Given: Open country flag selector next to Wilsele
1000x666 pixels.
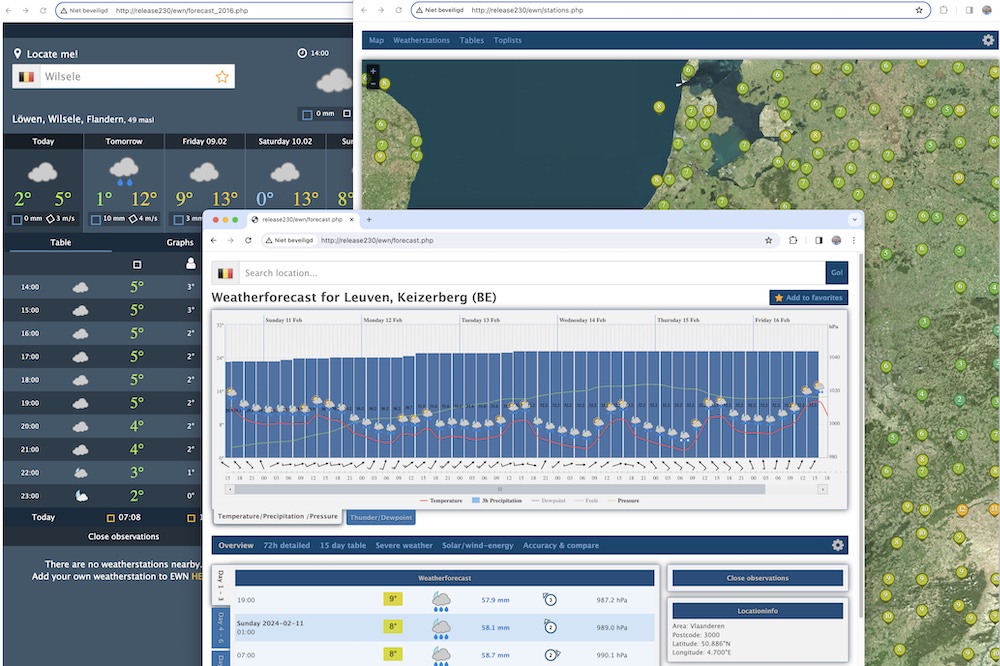Looking at the screenshot, I should (x=26, y=77).
